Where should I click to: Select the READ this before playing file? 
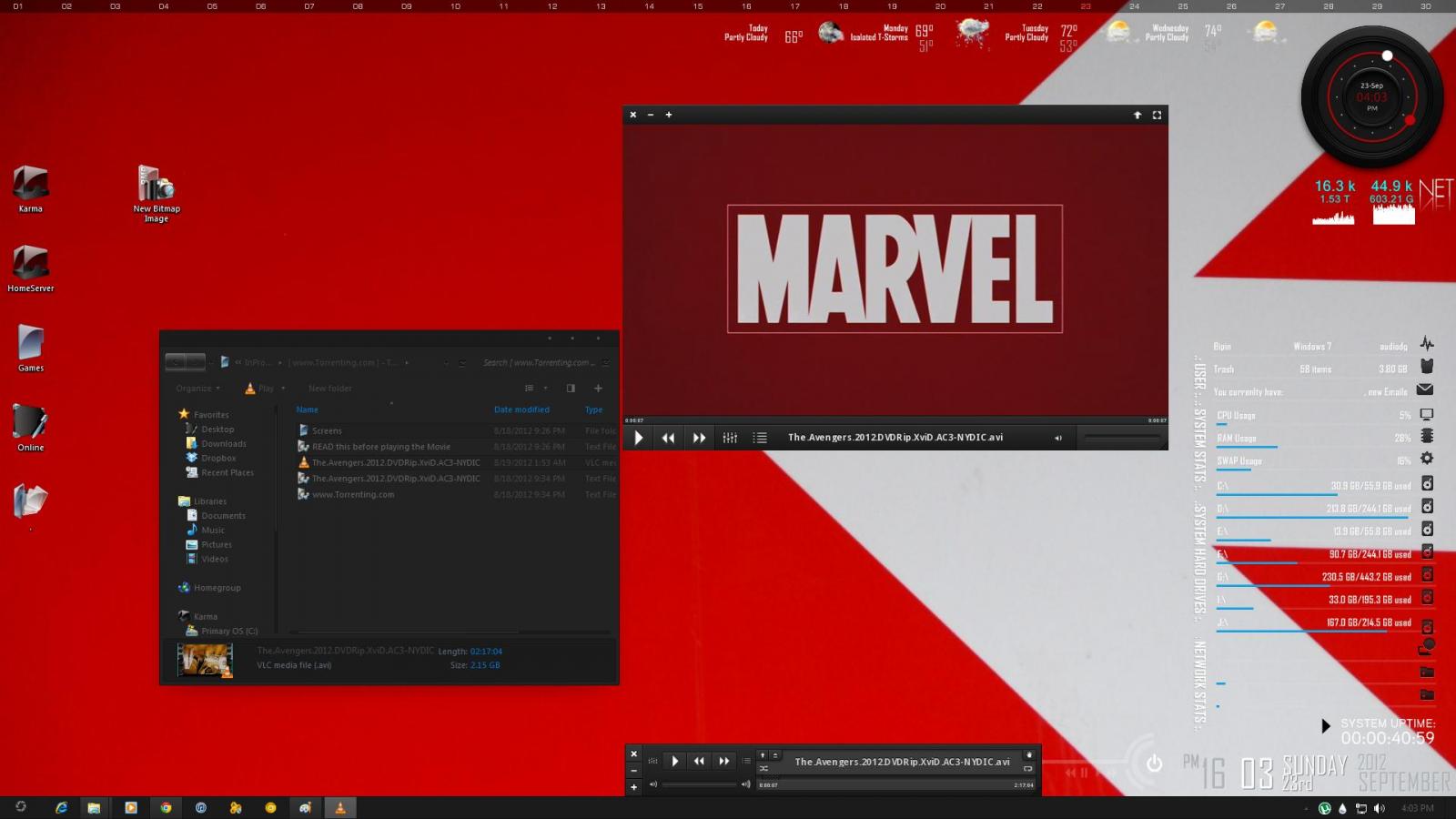coord(380,447)
